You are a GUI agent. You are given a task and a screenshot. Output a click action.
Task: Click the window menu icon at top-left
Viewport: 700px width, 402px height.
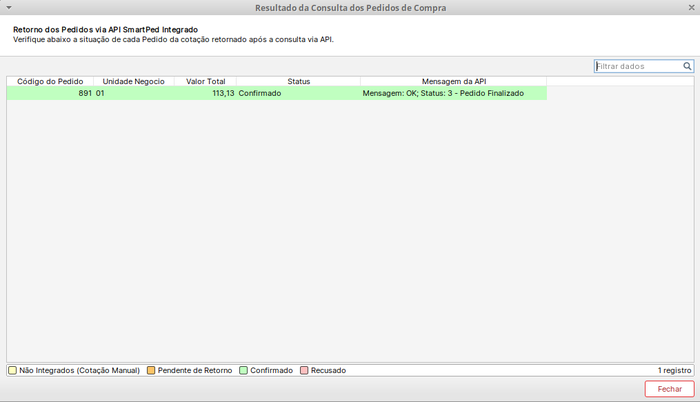(8, 8)
